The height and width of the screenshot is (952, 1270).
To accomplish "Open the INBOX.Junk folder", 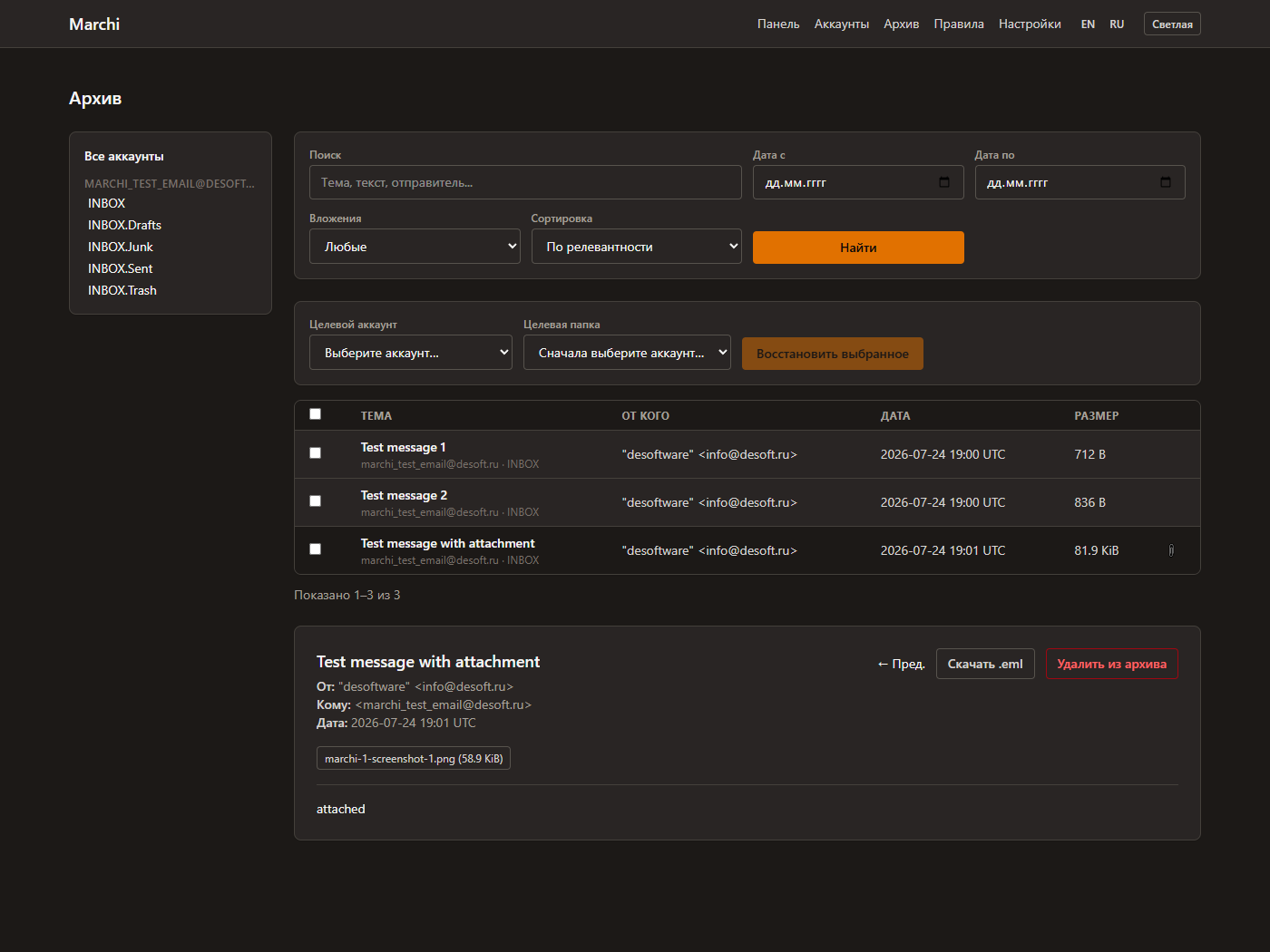I will click(x=121, y=247).
